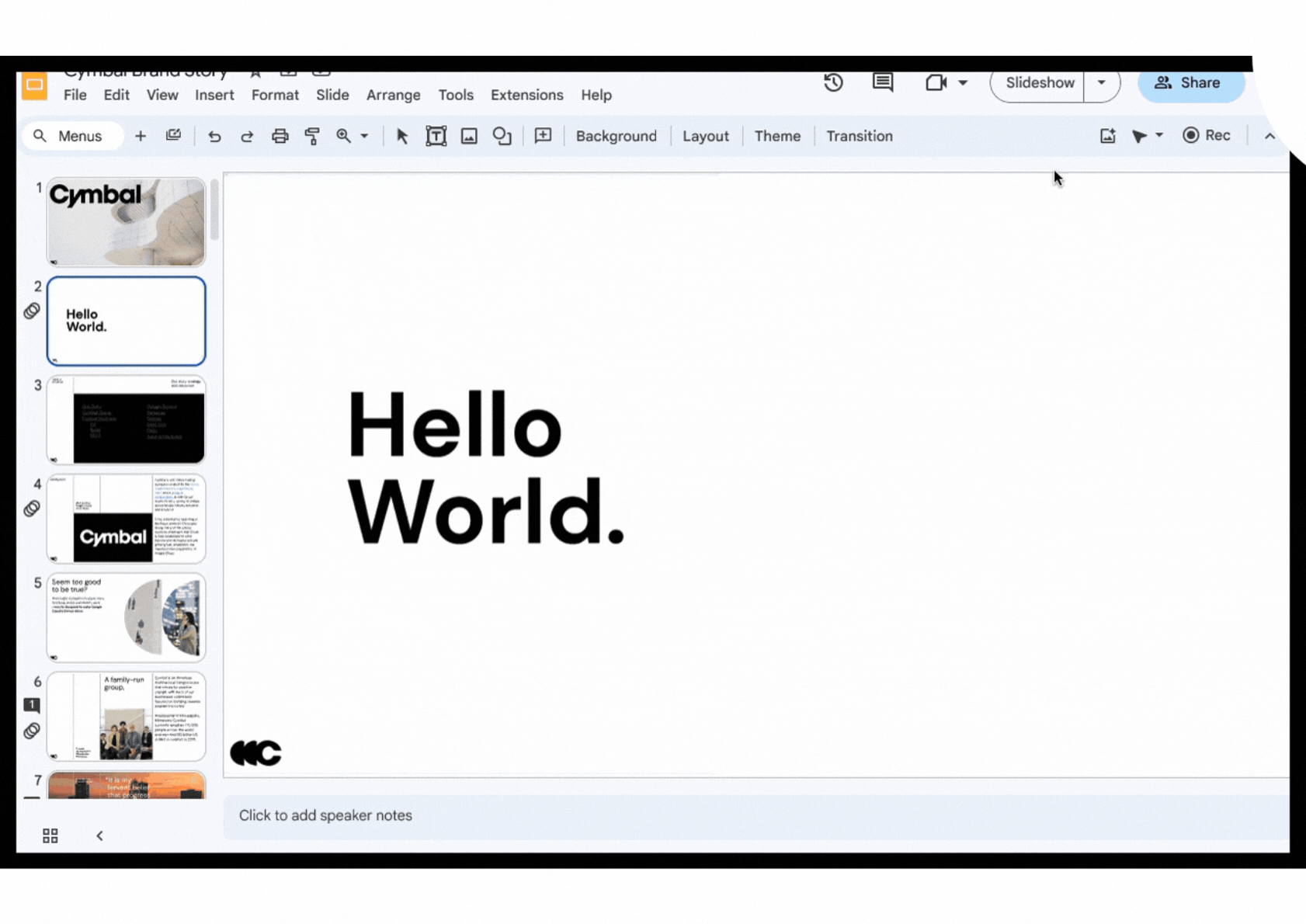Click the redo arrow
Screen dimensions: 1306x924
(247, 137)
